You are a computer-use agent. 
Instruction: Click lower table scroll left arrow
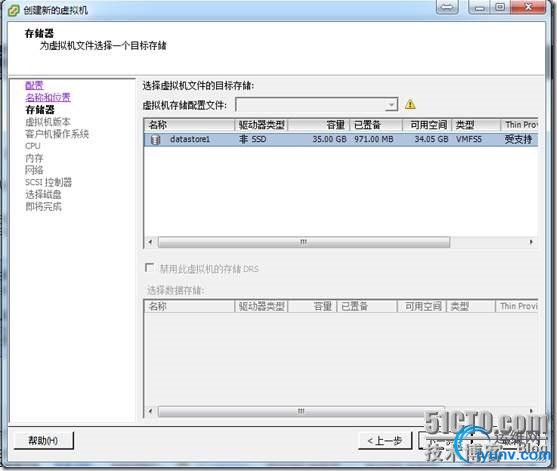click(150, 411)
